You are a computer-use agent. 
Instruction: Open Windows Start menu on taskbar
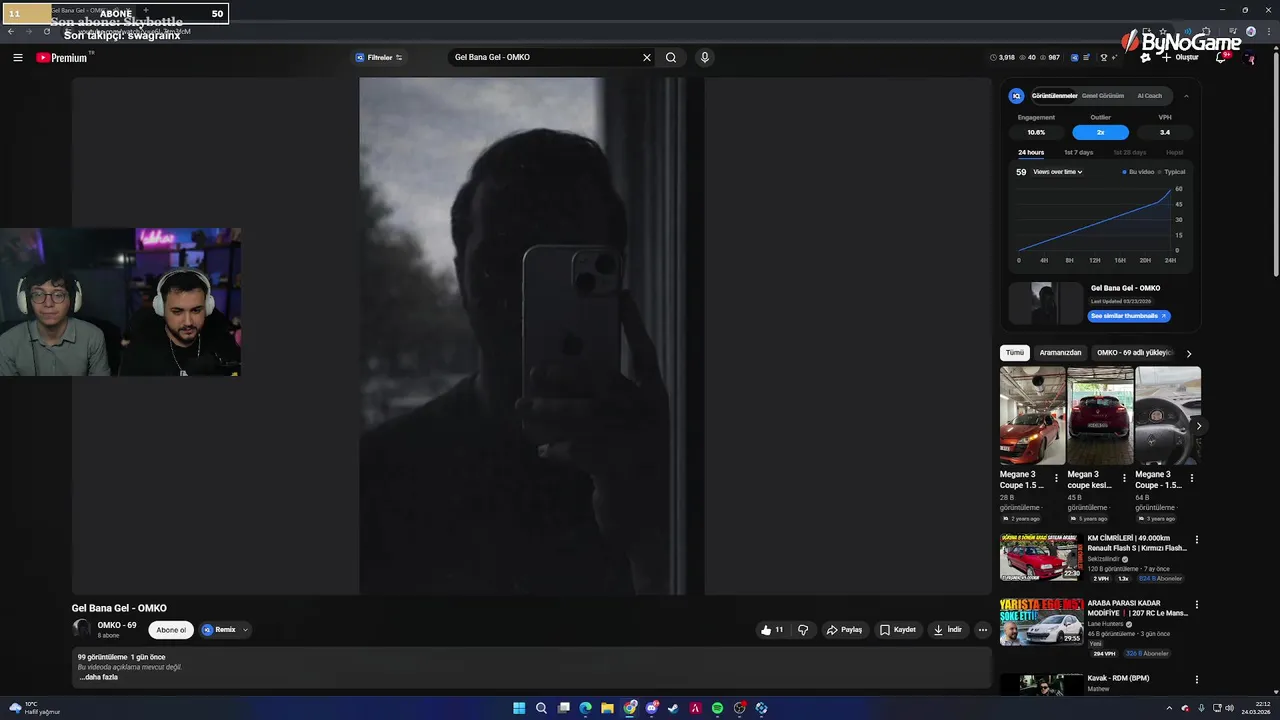coord(519,708)
